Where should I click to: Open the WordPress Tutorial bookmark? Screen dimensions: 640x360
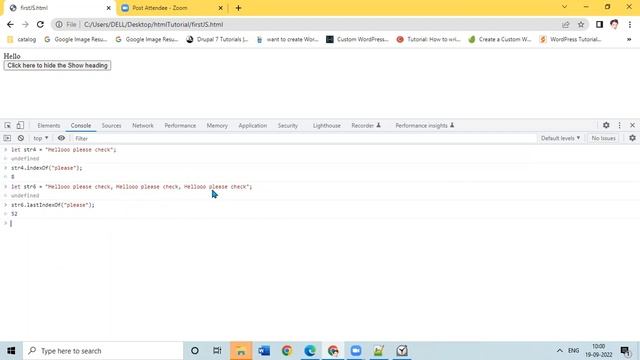[x=571, y=40]
